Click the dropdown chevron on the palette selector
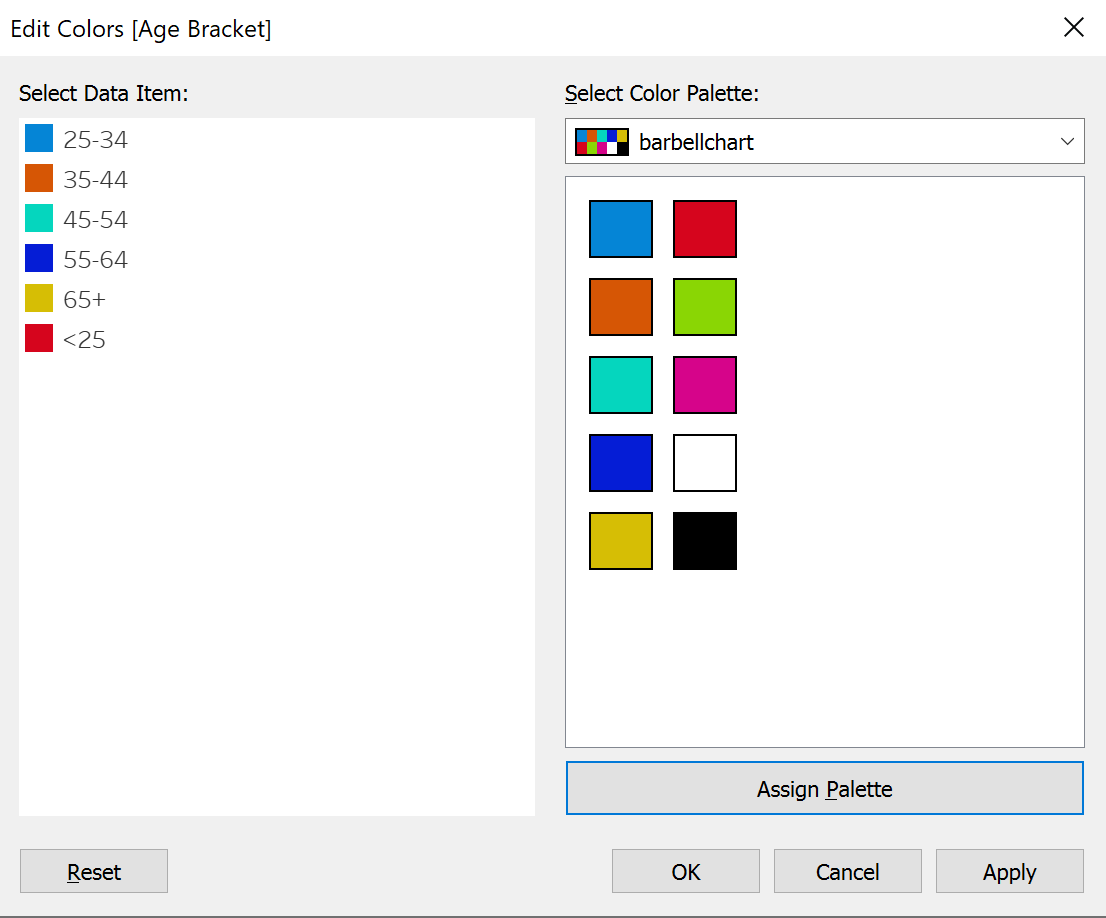This screenshot has width=1106, height=918. [1066, 140]
